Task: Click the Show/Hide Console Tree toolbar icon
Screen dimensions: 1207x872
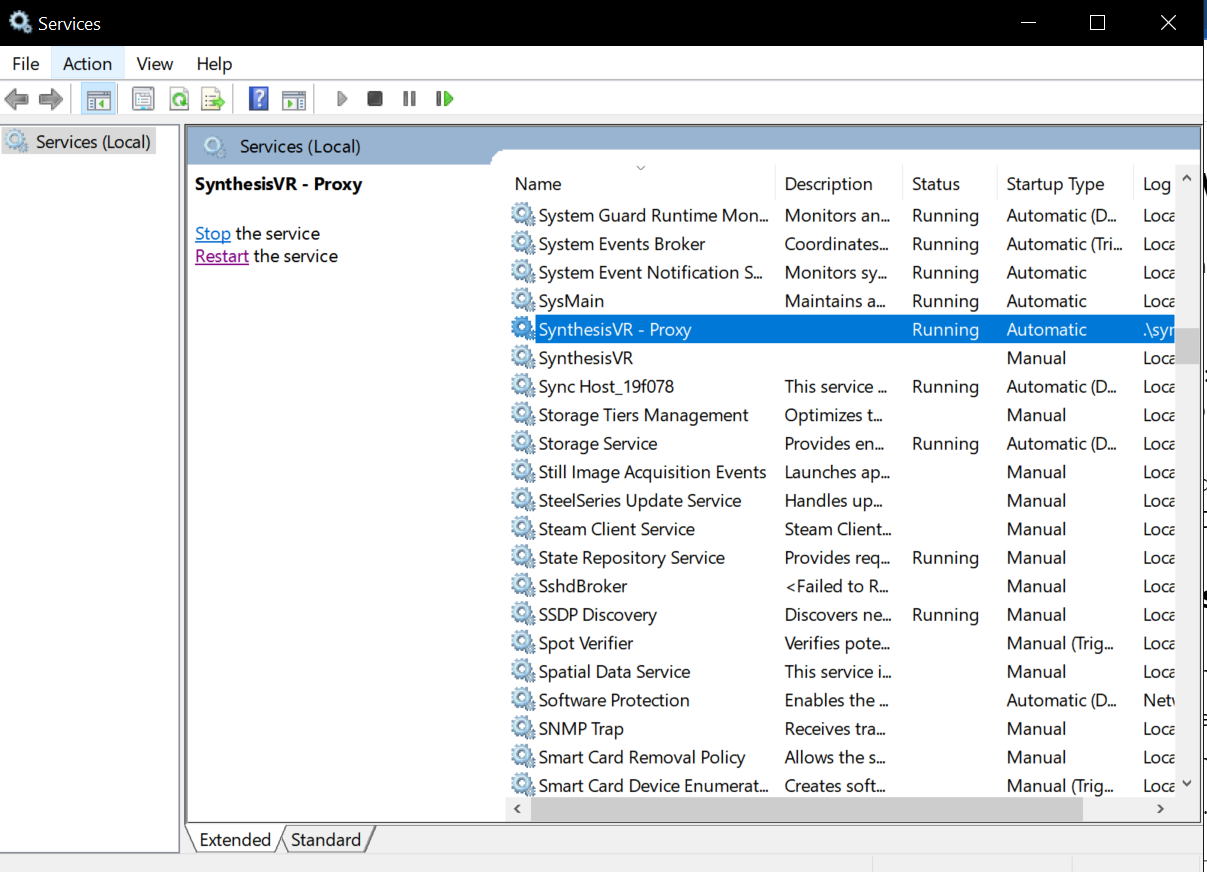Action: [98, 99]
